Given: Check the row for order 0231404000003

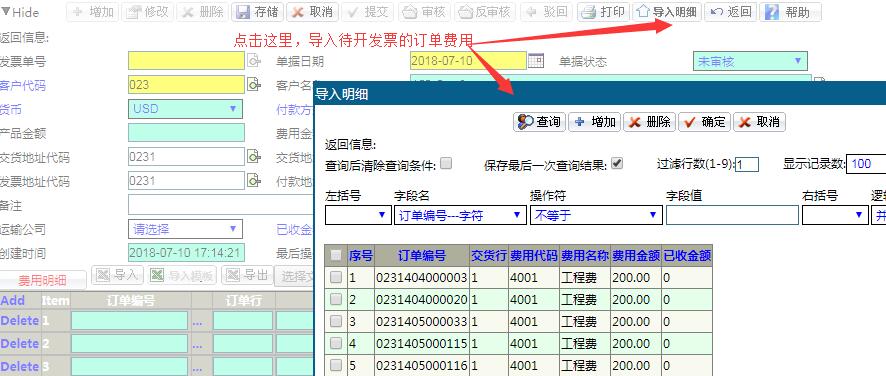Looking at the screenshot, I should tap(336, 277).
